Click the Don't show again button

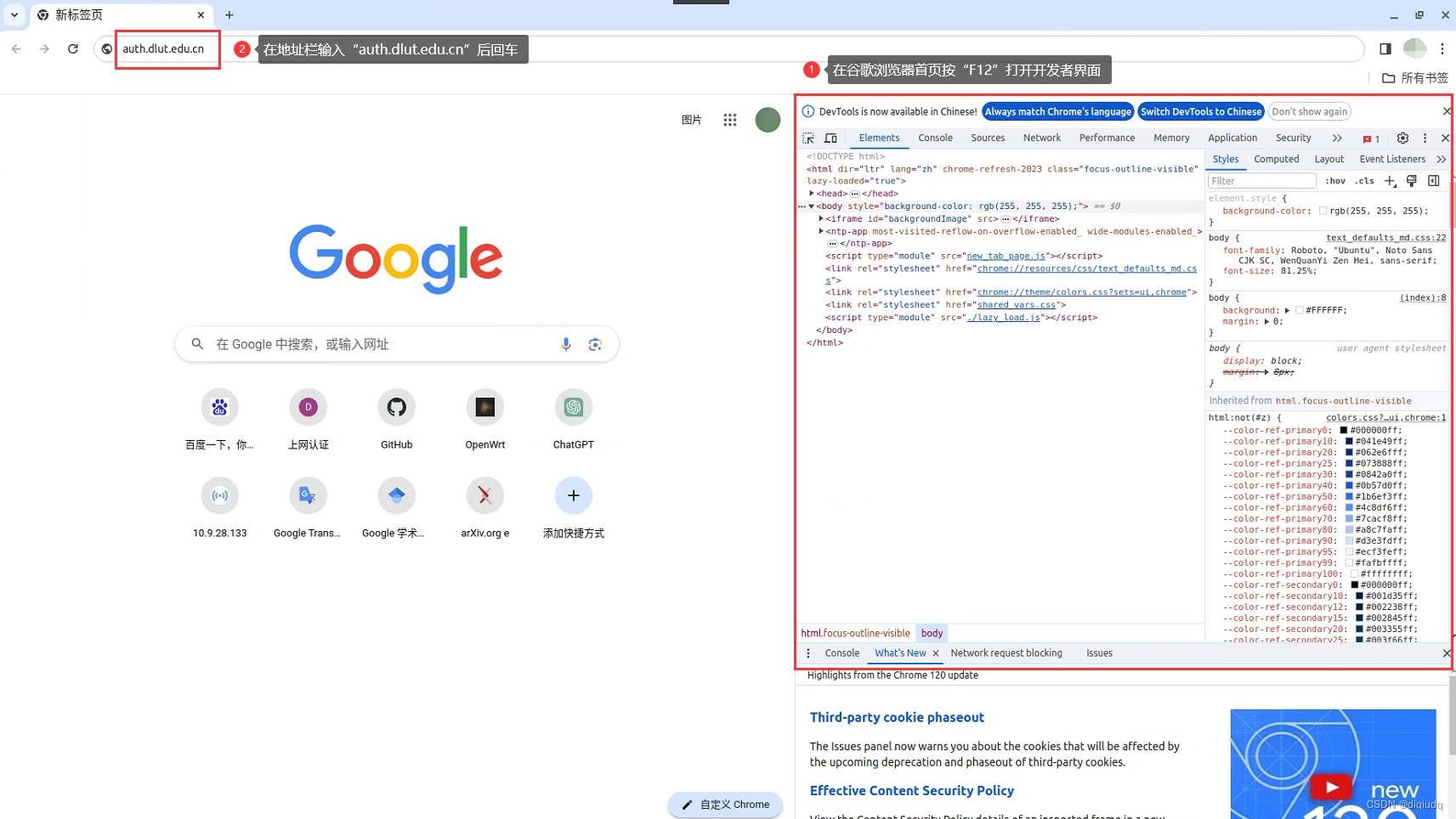[x=1309, y=112]
